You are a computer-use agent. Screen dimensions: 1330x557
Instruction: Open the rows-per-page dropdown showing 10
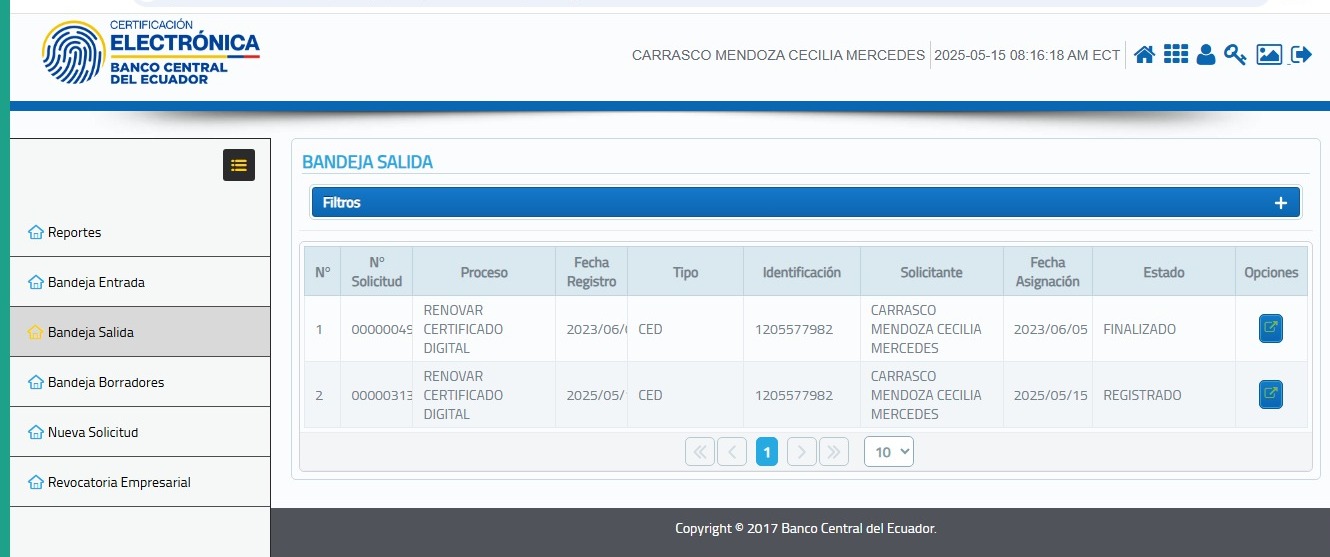(888, 452)
